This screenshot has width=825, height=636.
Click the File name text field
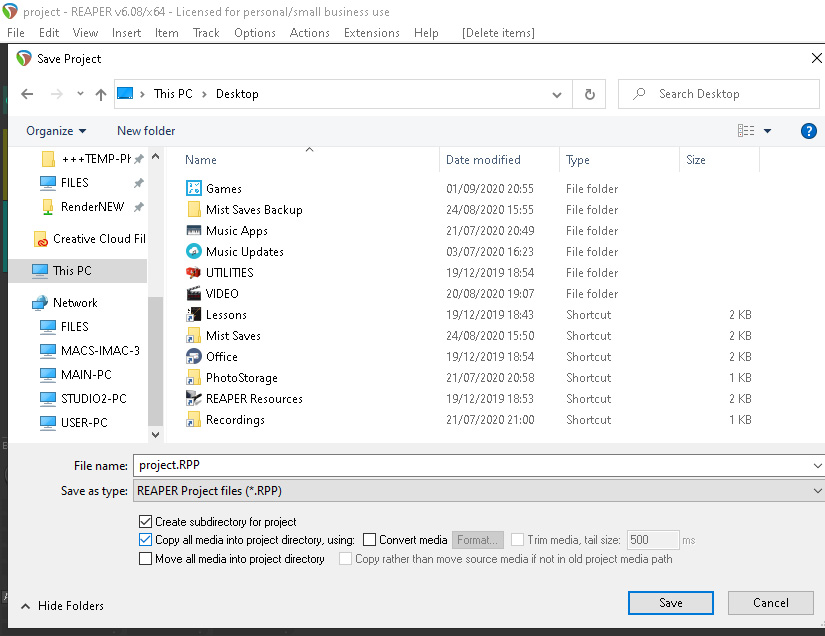(x=474, y=466)
